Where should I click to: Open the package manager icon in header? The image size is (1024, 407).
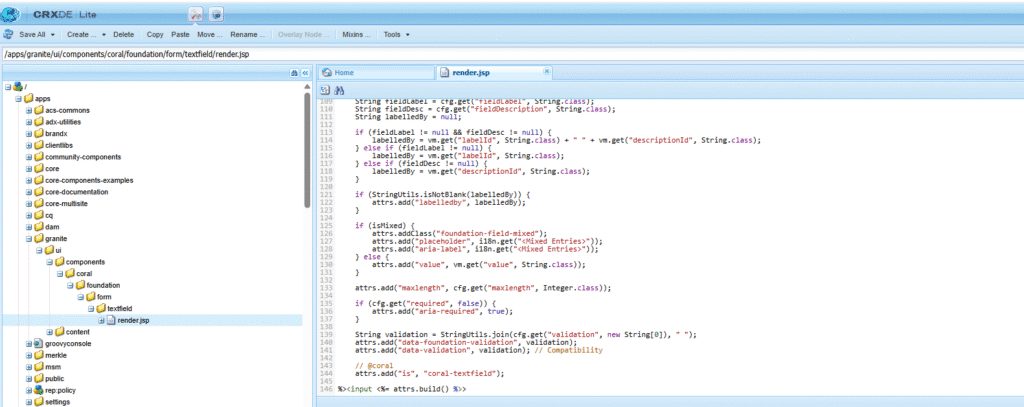pos(217,14)
